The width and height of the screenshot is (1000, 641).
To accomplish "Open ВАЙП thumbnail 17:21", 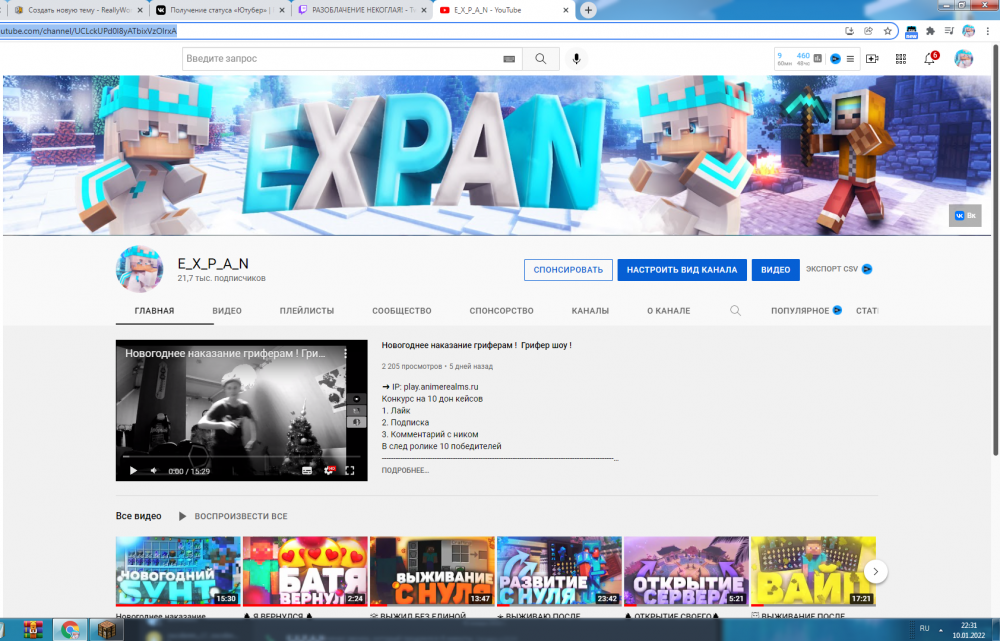I will click(x=813, y=571).
